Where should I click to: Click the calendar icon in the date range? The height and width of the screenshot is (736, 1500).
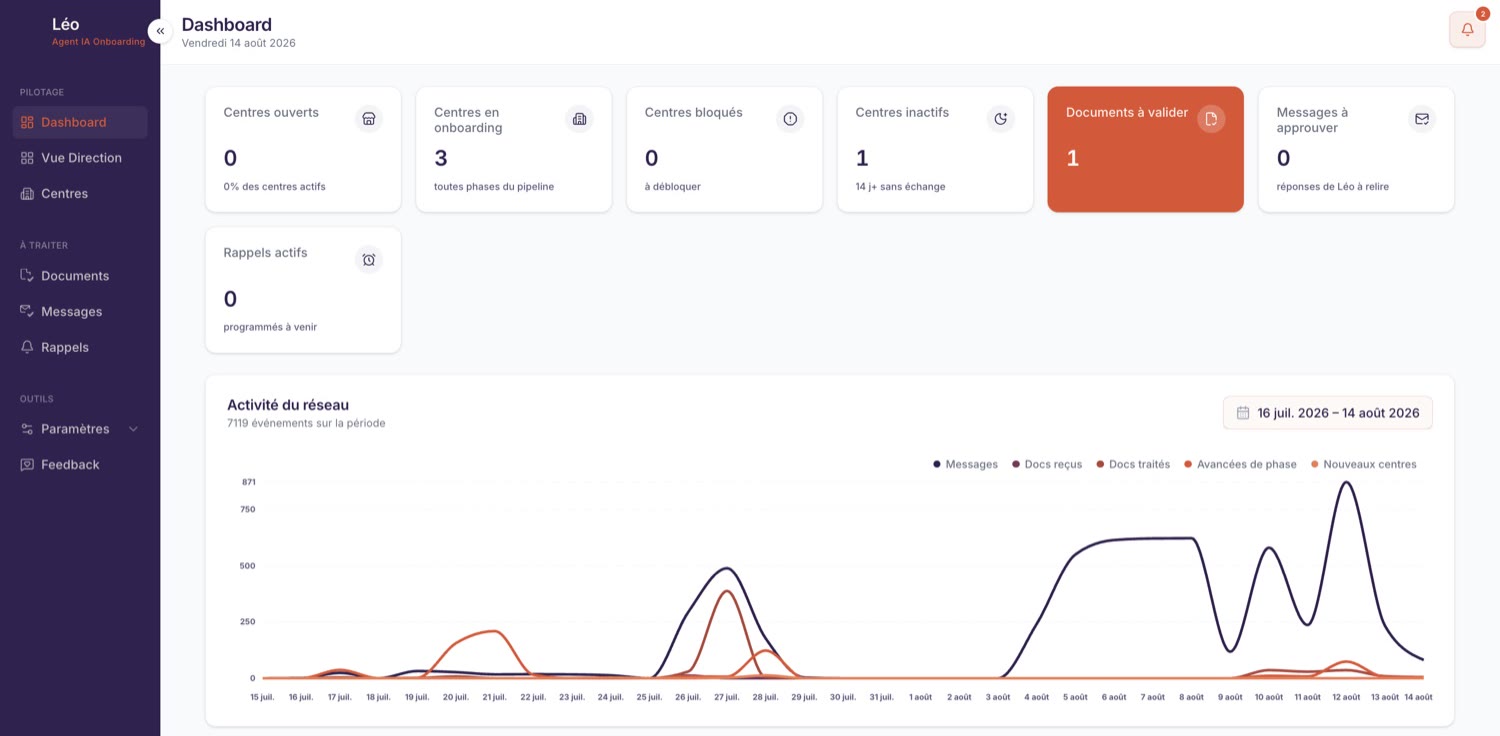click(1243, 413)
